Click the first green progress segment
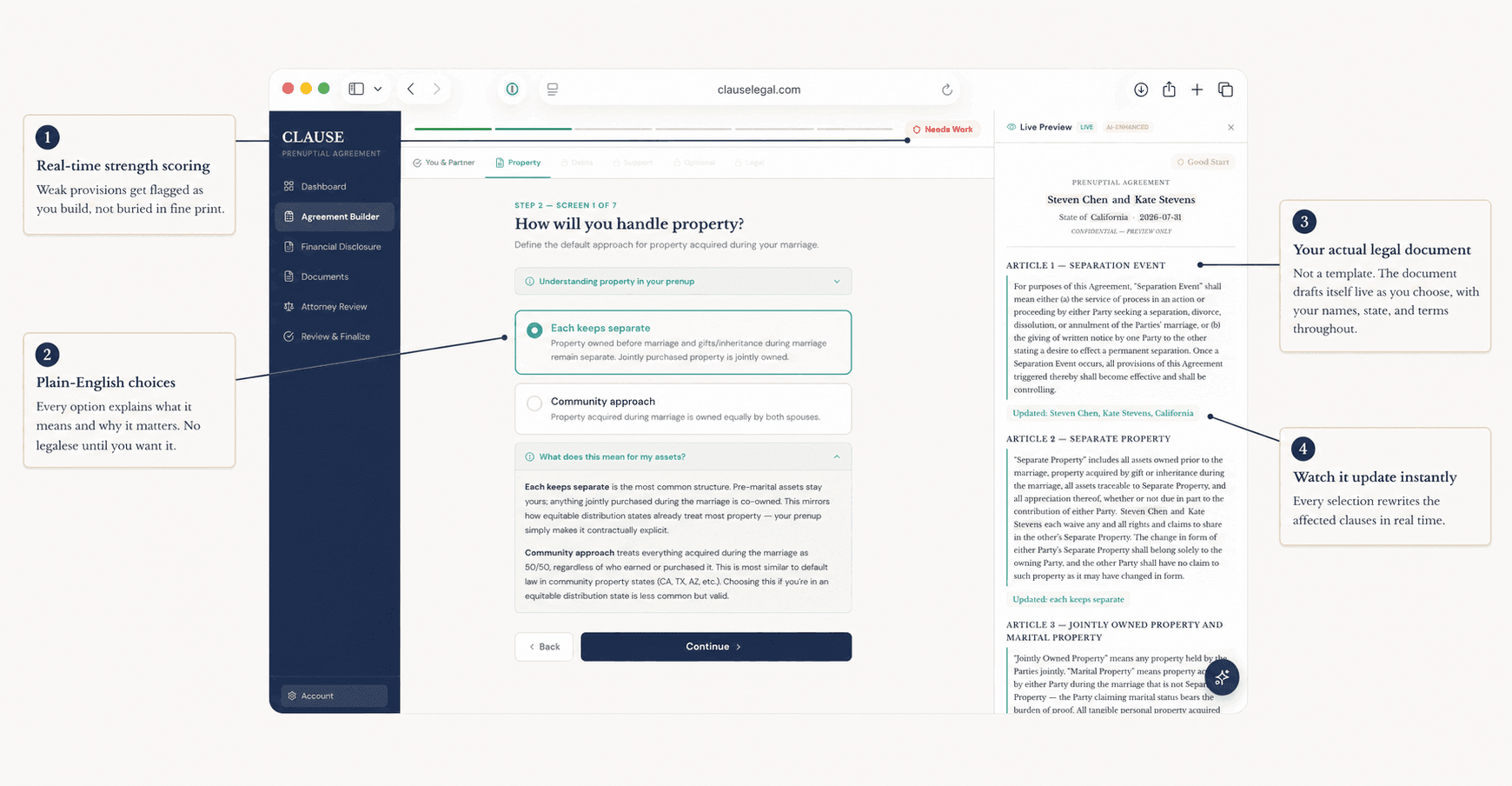This screenshot has height=786, width=1512. (453, 129)
